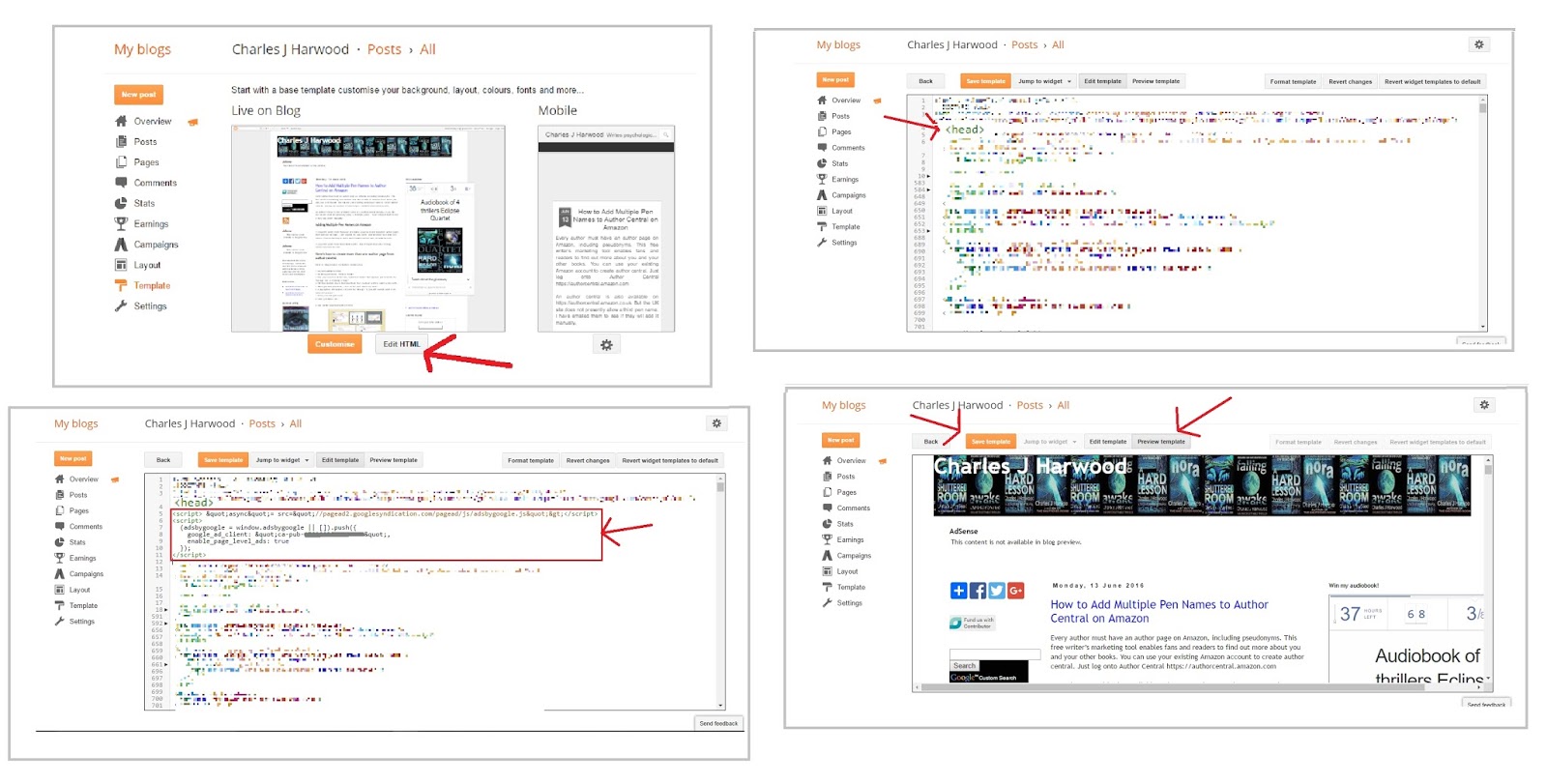Click the gear icon in the <head> arrow panel
Screen dimensions: 1547x784
pos(1478,44)
